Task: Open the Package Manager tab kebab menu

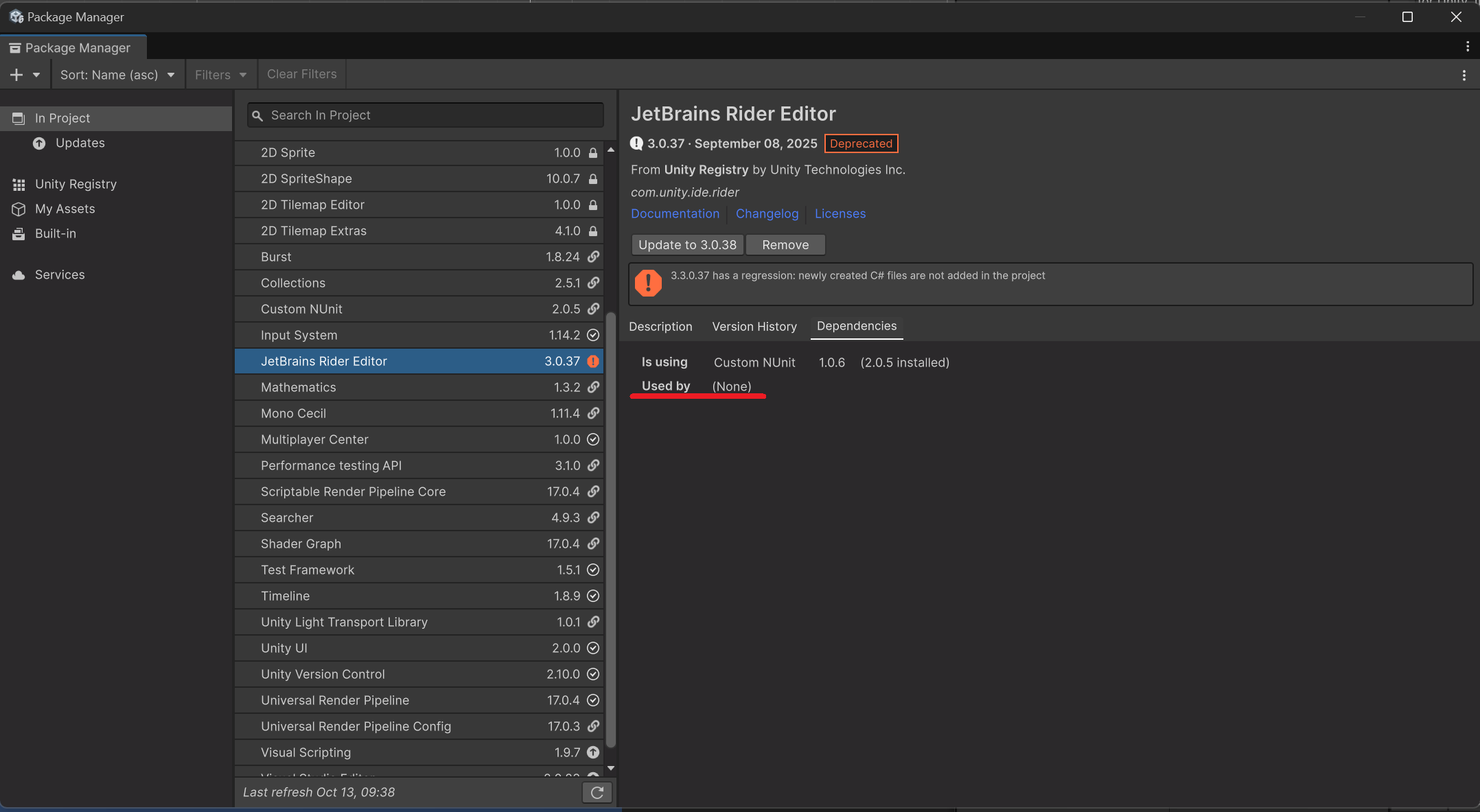Action: pyautogui.click(x=1467, y=47)
